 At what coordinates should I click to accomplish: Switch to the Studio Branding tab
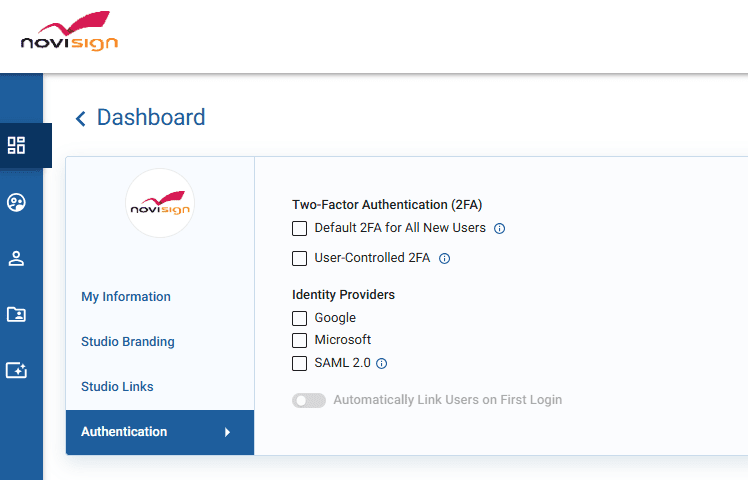pyautogui.click(x=128, y=342)
